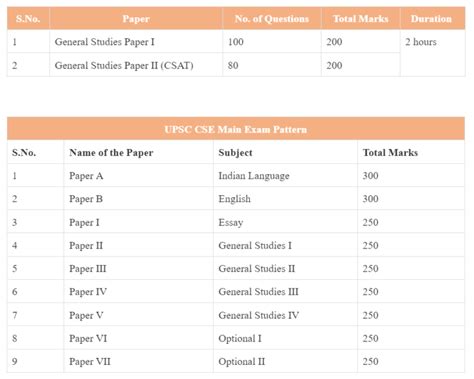
Task: Select the Paper B row name
Action: coord(138,199)
